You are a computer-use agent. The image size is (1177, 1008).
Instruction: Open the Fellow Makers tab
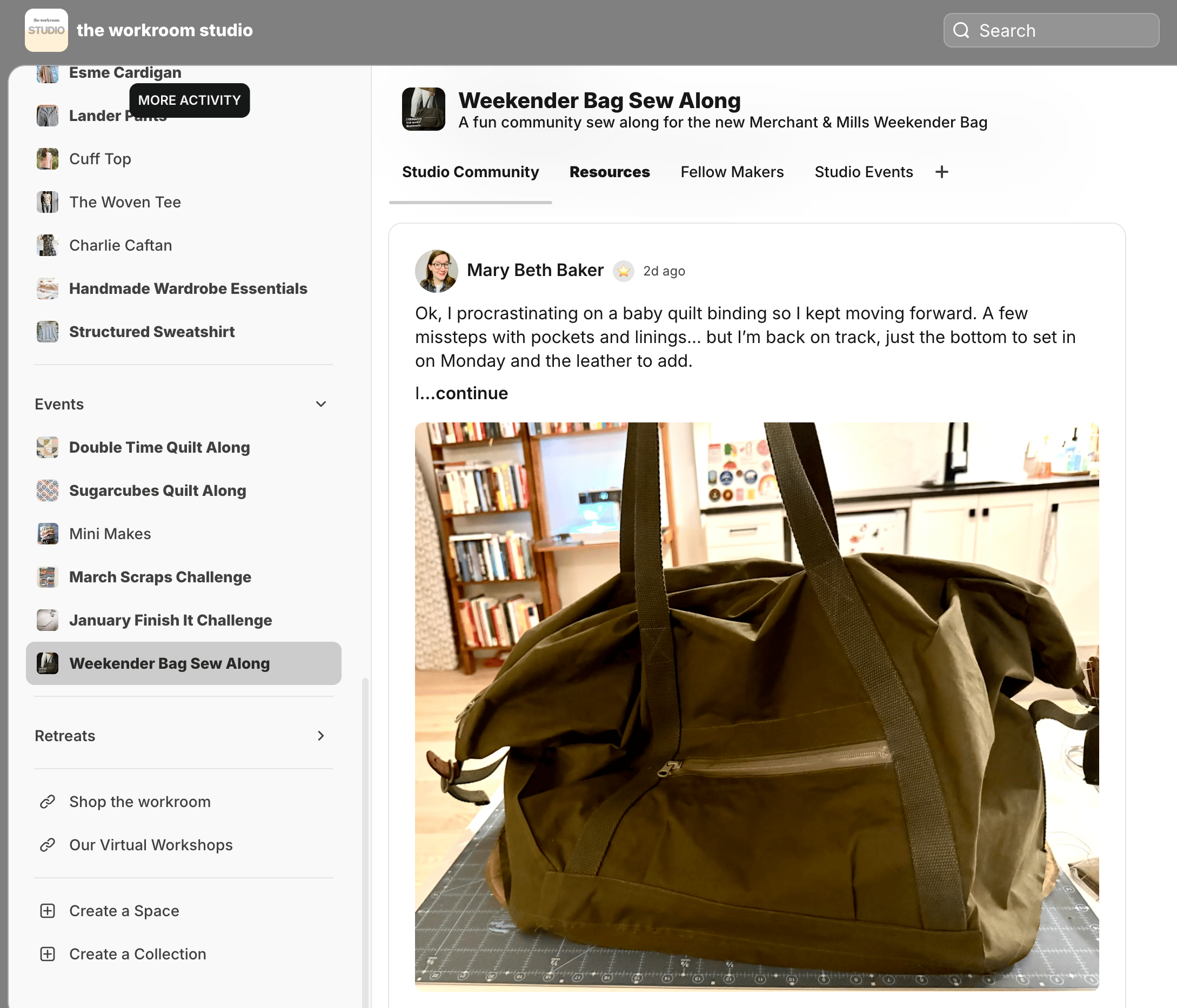tap(732, 171)
